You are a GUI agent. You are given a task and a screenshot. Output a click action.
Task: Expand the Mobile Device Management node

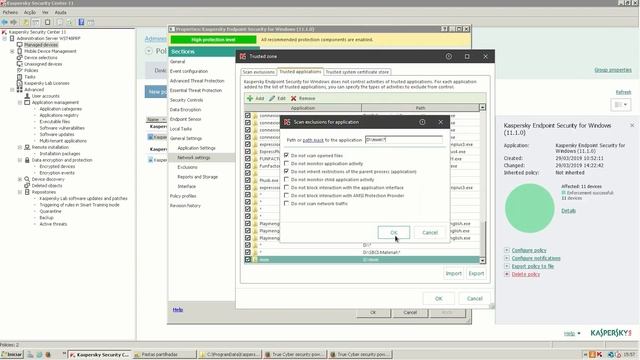[x=12, y=51]
